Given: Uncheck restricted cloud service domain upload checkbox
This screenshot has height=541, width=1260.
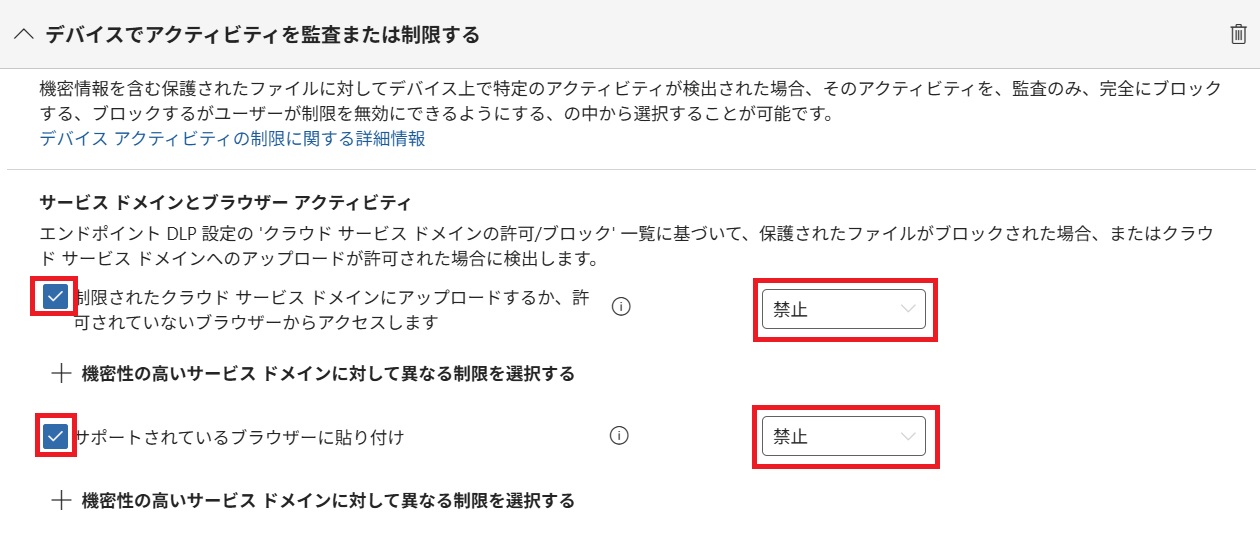Looking at the screenshot, I should pyautogui.click(x=56, y=297).
